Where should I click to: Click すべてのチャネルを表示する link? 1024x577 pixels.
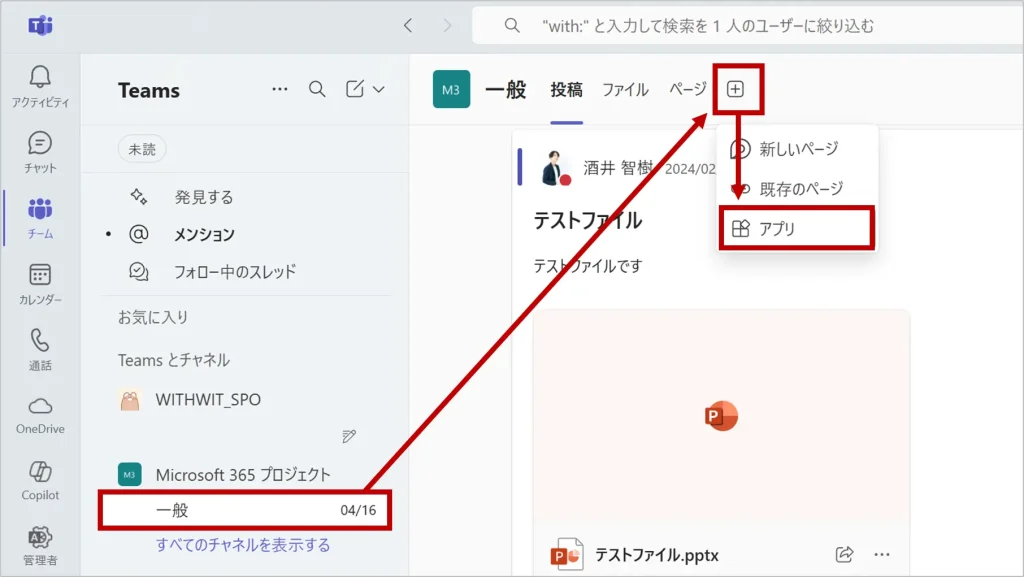coord(243,545)
